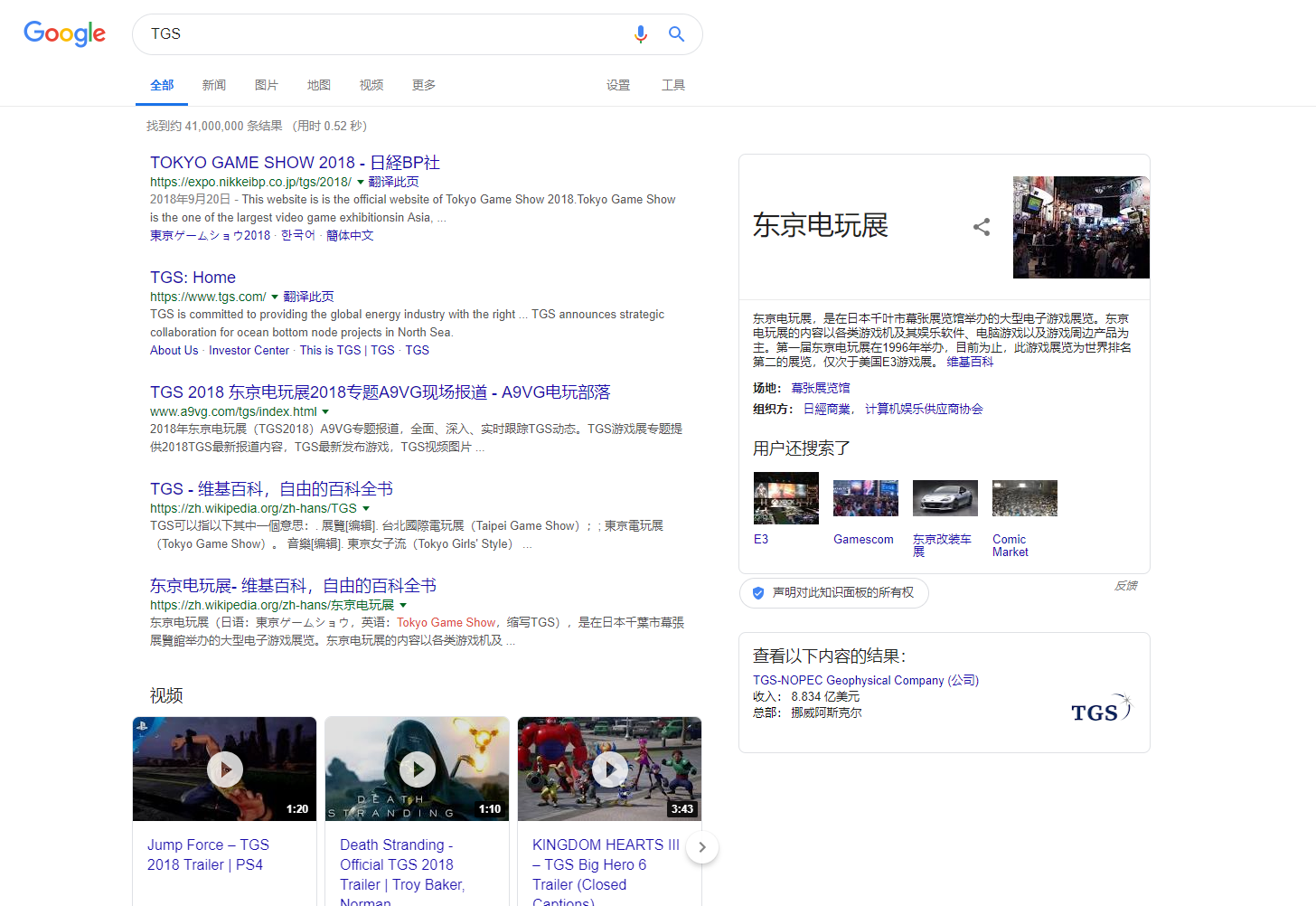1316x906 pixels.
Task: Open the TGS: Home result
Action: pyautogui.click(x=193, y=278)
